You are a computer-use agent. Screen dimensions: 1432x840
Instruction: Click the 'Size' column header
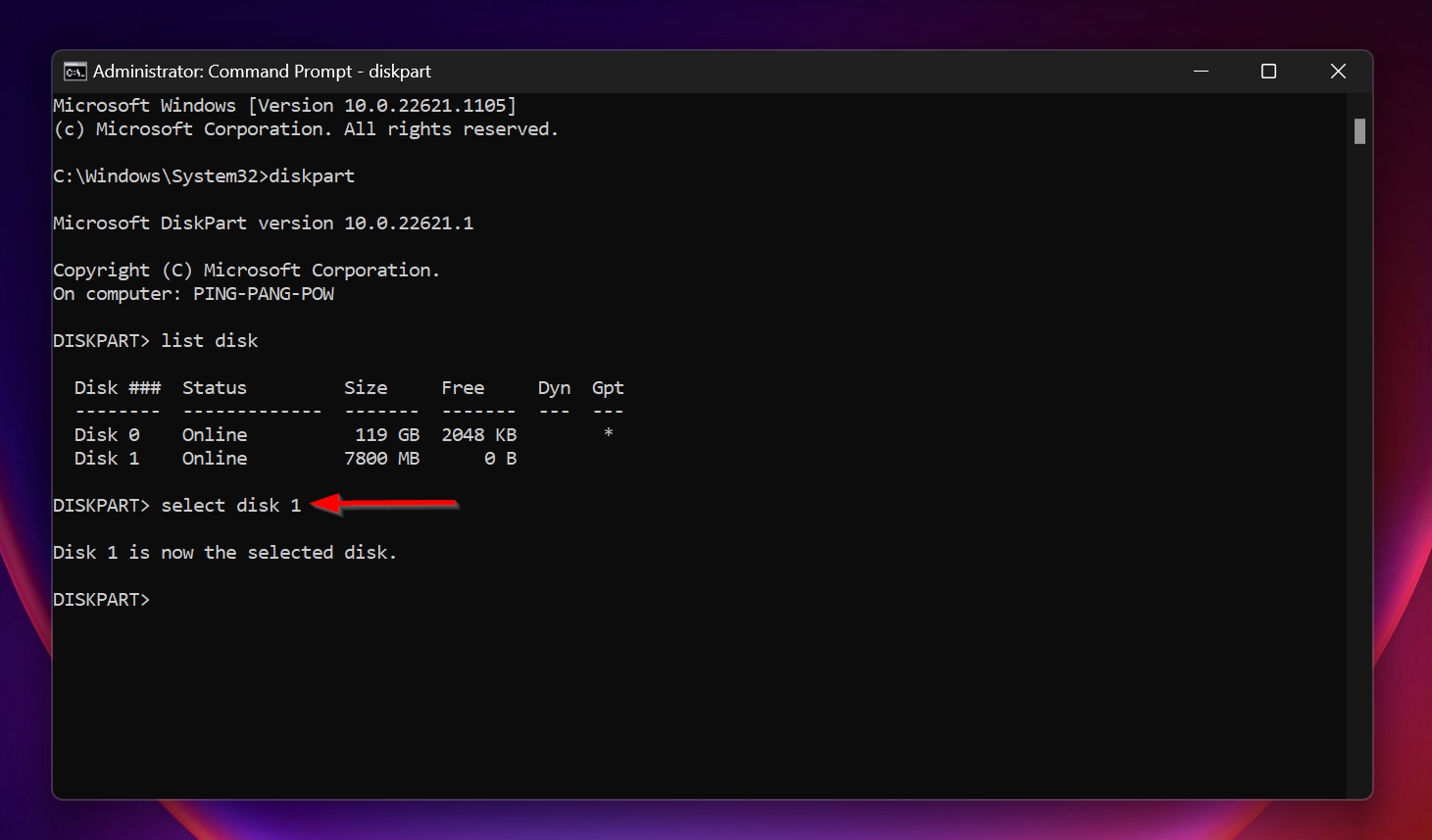click(366, 388)
